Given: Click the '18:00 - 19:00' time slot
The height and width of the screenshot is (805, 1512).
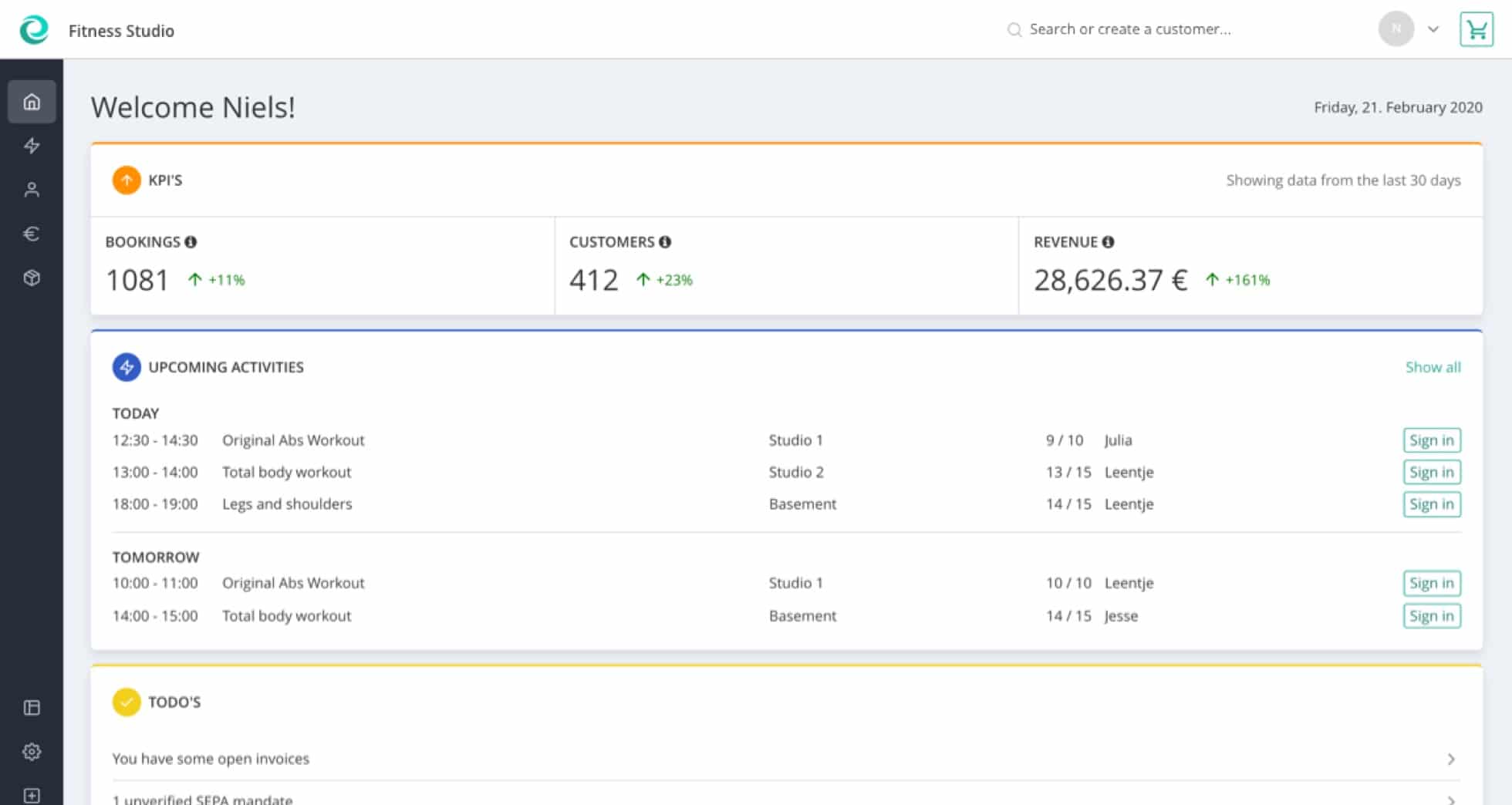Looking at the screenshot, I should click(155, 504).
